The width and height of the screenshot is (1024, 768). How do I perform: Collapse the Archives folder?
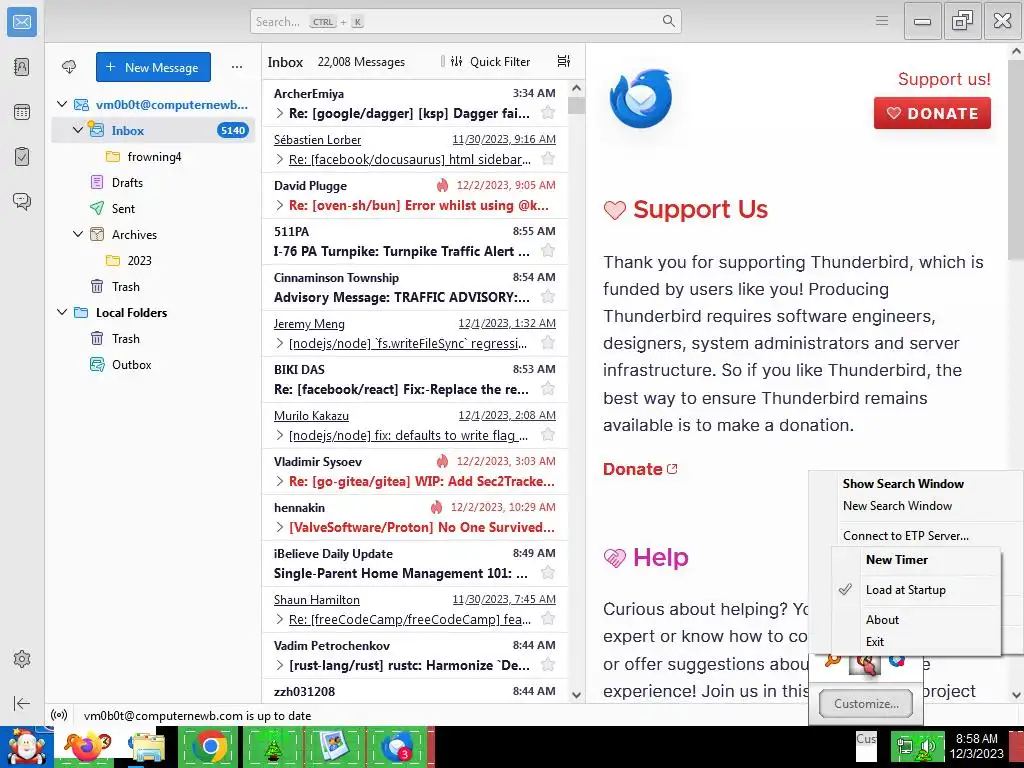click(x=78, y=234)
